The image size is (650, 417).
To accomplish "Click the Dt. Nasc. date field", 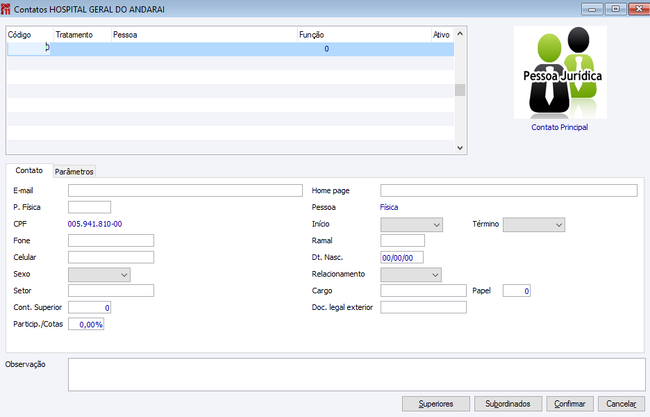I will 402,257.
